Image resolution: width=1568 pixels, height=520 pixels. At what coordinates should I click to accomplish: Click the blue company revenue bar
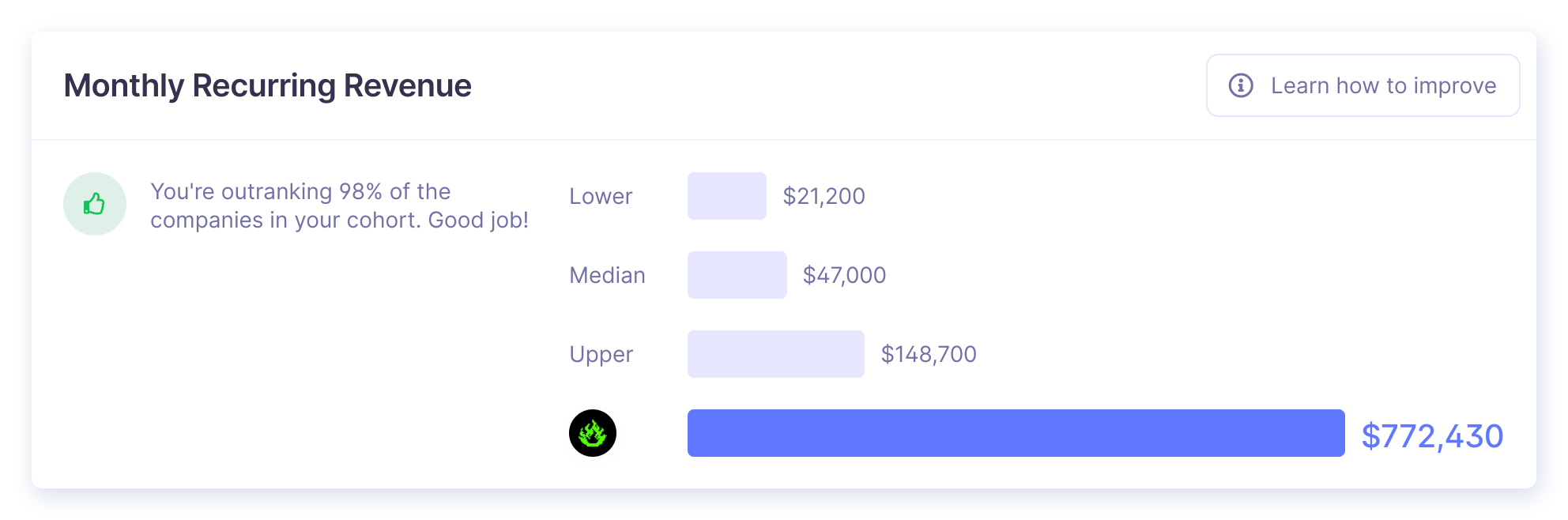pyautogui.click(x=1016, y=433)
